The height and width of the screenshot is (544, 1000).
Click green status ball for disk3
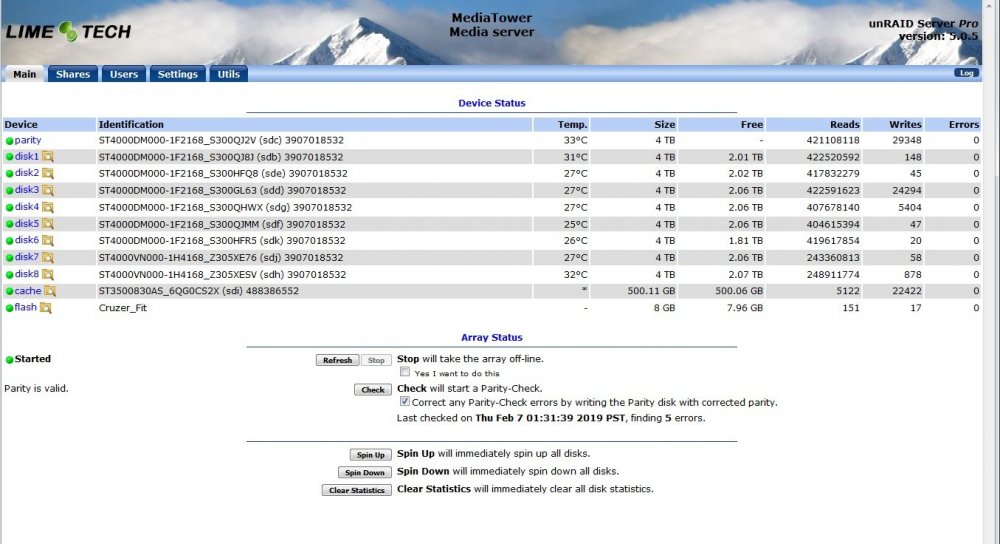[10, 191]
